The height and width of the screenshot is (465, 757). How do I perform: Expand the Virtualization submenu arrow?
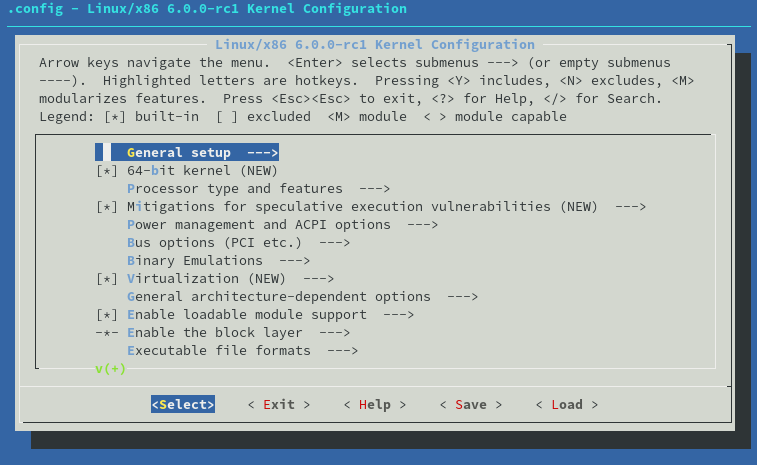pos(318,279)
